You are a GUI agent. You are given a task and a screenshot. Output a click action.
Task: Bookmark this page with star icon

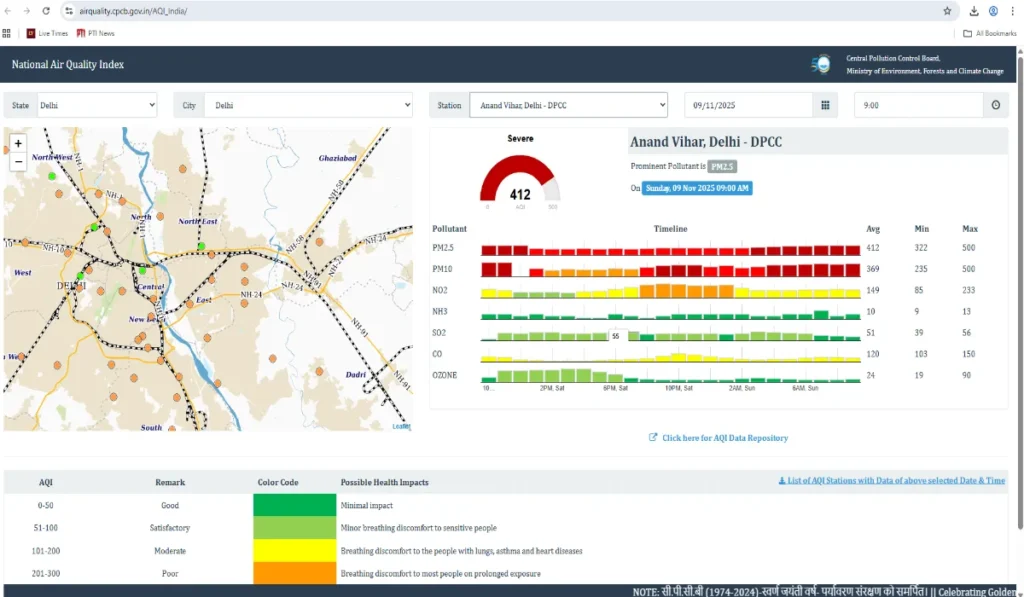pos(947,11)
